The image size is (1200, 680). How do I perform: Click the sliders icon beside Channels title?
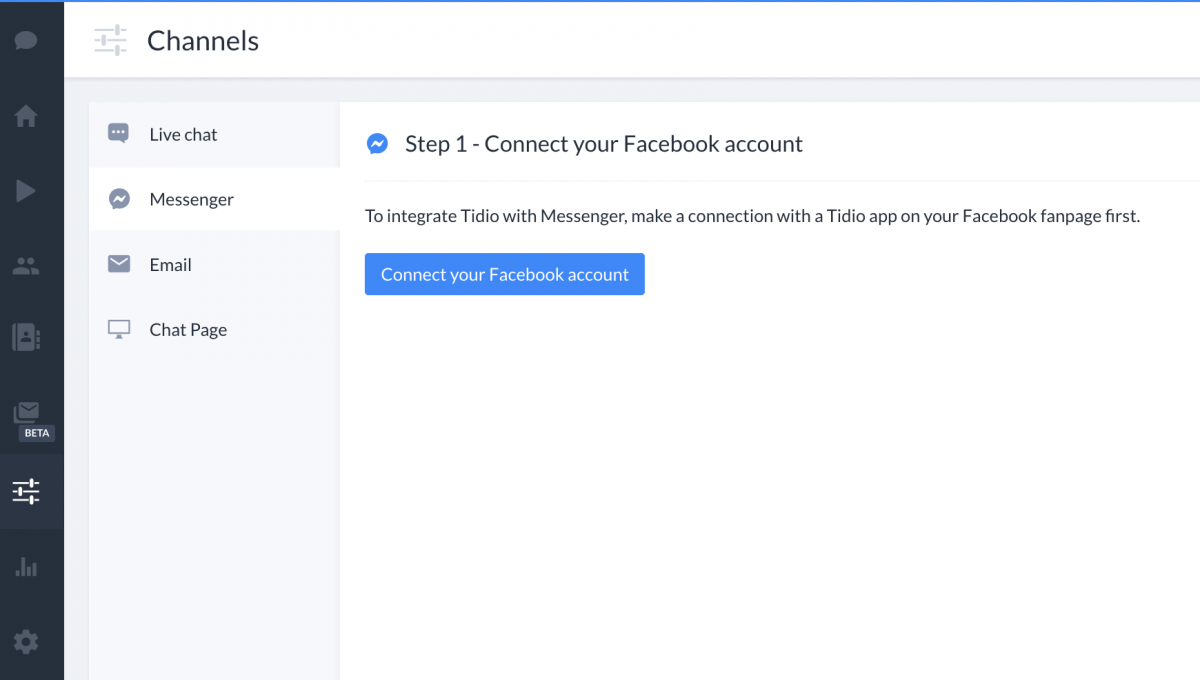click(x=110, y=41)
